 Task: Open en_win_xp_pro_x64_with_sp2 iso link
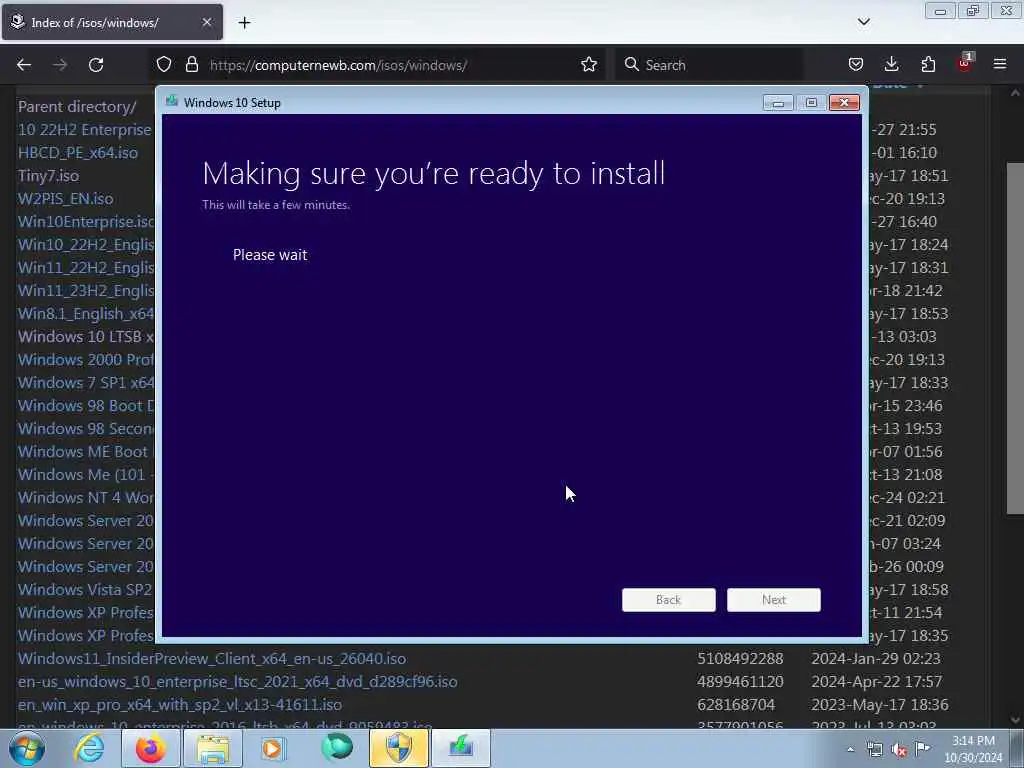180,705
